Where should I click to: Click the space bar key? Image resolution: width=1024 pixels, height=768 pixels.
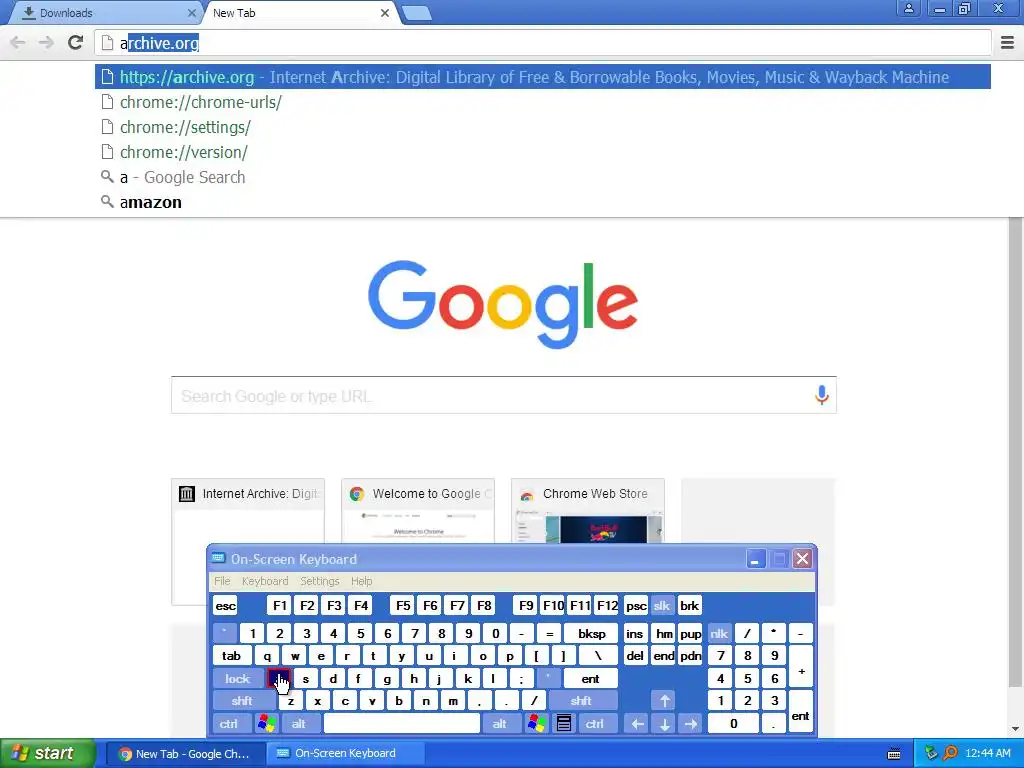tap(402, 724)
